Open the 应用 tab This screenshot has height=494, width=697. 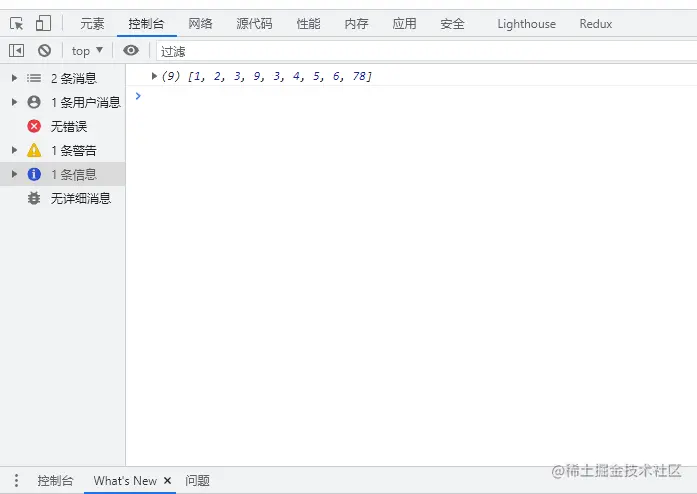pyautogui.click(x=405, y=24)
